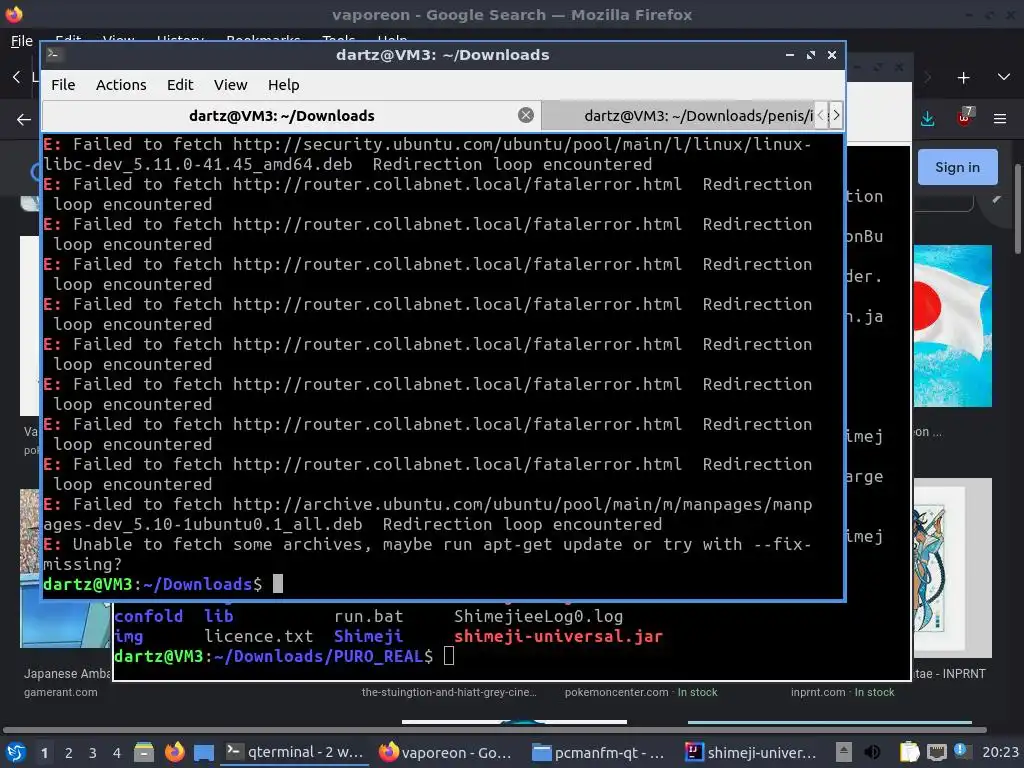Viewport: 1024px width, 768px height.
Task: Open the Actions menu in qterminal
Action: tap(121, 85)
